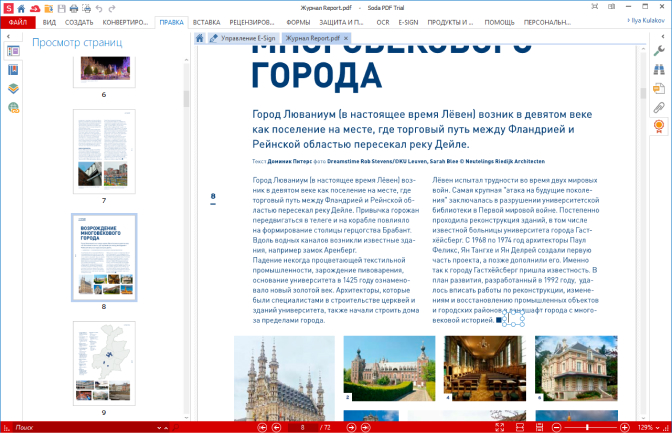The width and height of the screenshot is (672, 433).
Task: Expand the 129% zoom dropdown
Action: [658, 428]
